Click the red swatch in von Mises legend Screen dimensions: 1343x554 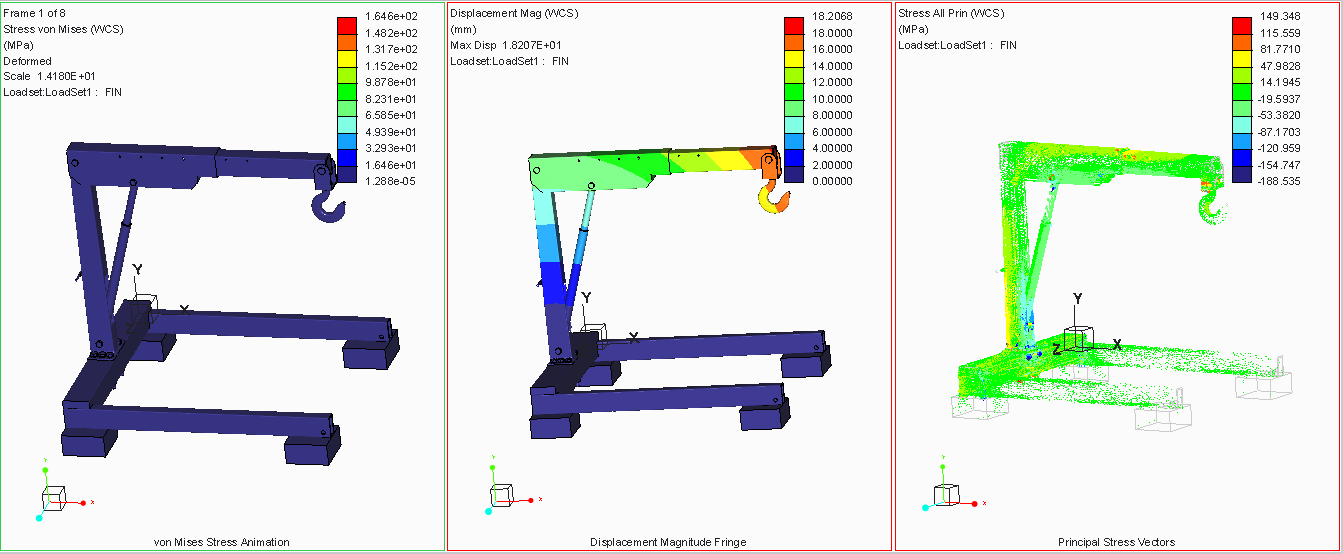pyautogui.click(x=346, y=24)
